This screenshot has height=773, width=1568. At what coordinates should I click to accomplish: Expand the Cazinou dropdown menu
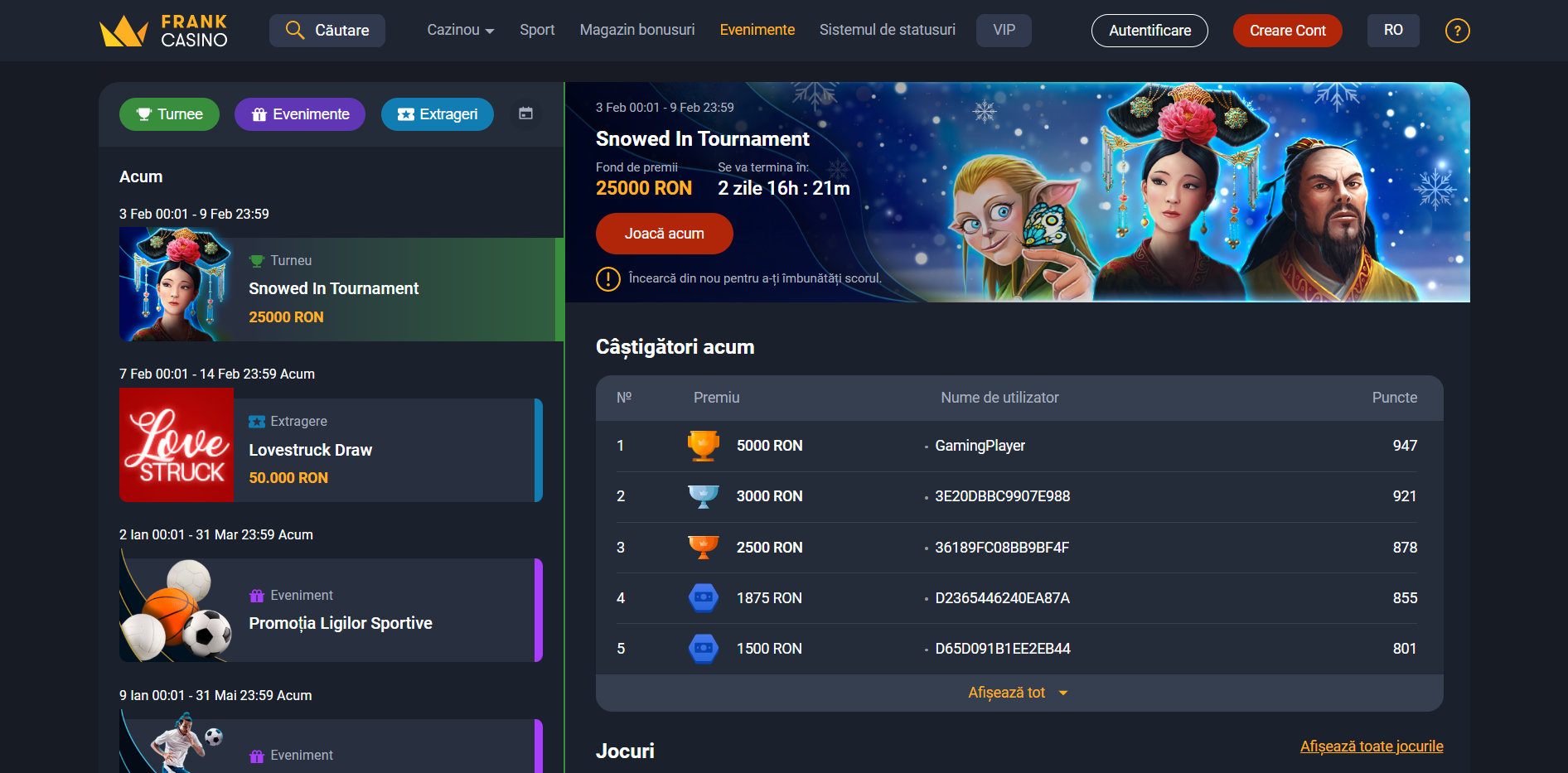[461, 31]
